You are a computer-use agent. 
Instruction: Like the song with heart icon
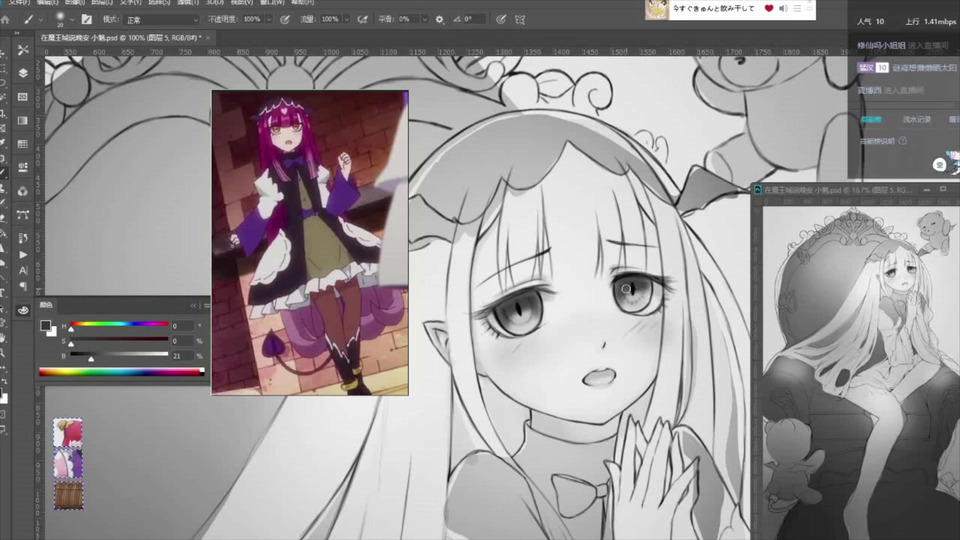click(x=768, y=9)
